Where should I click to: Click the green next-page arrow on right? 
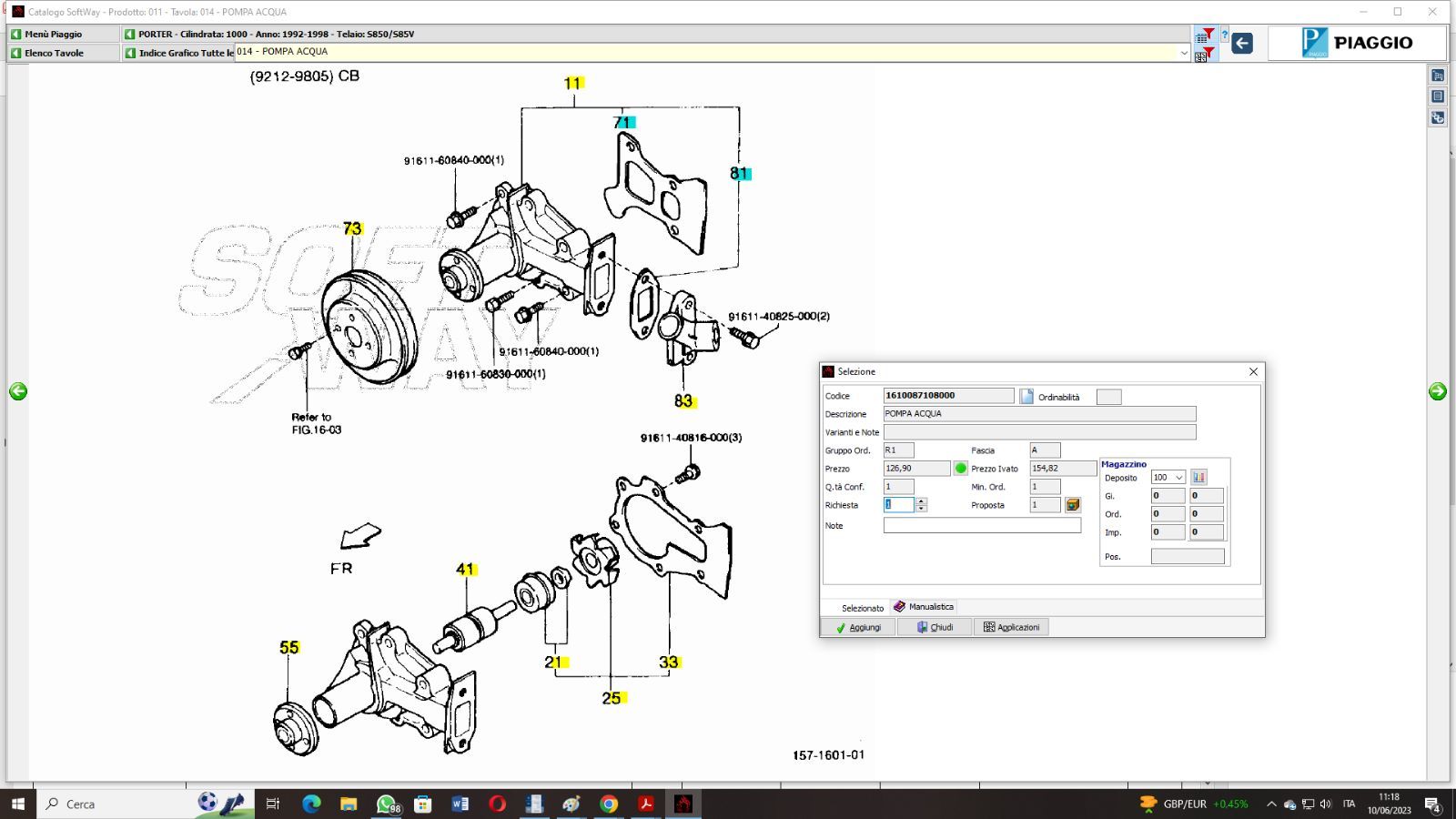point(1438,391)
